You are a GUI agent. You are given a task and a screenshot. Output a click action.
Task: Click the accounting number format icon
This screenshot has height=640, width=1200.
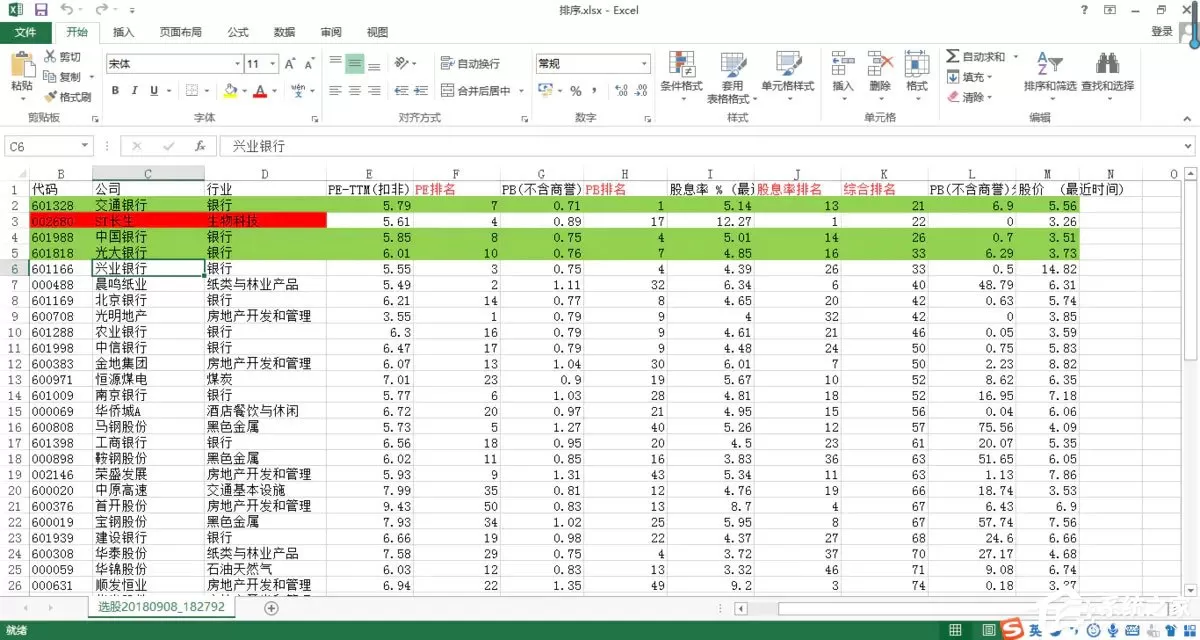(545, 91)
